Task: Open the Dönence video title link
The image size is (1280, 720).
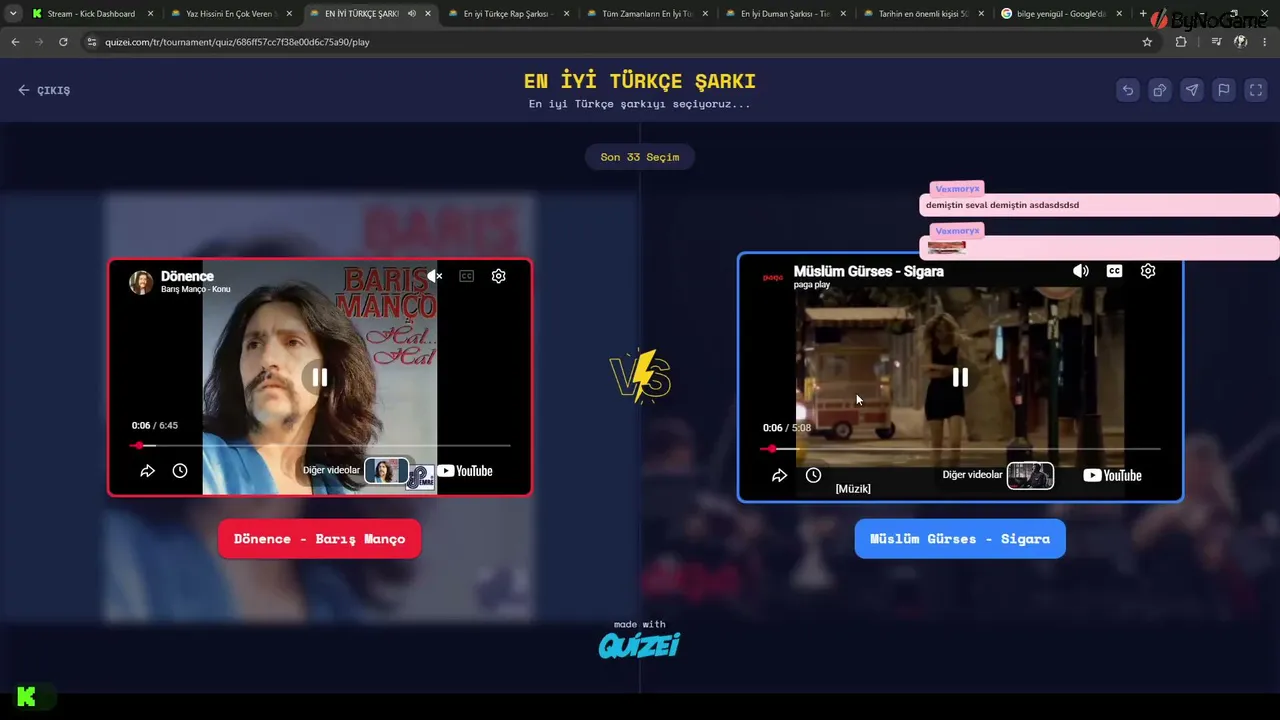Action: pyautogui.click(x=187, y=276)
